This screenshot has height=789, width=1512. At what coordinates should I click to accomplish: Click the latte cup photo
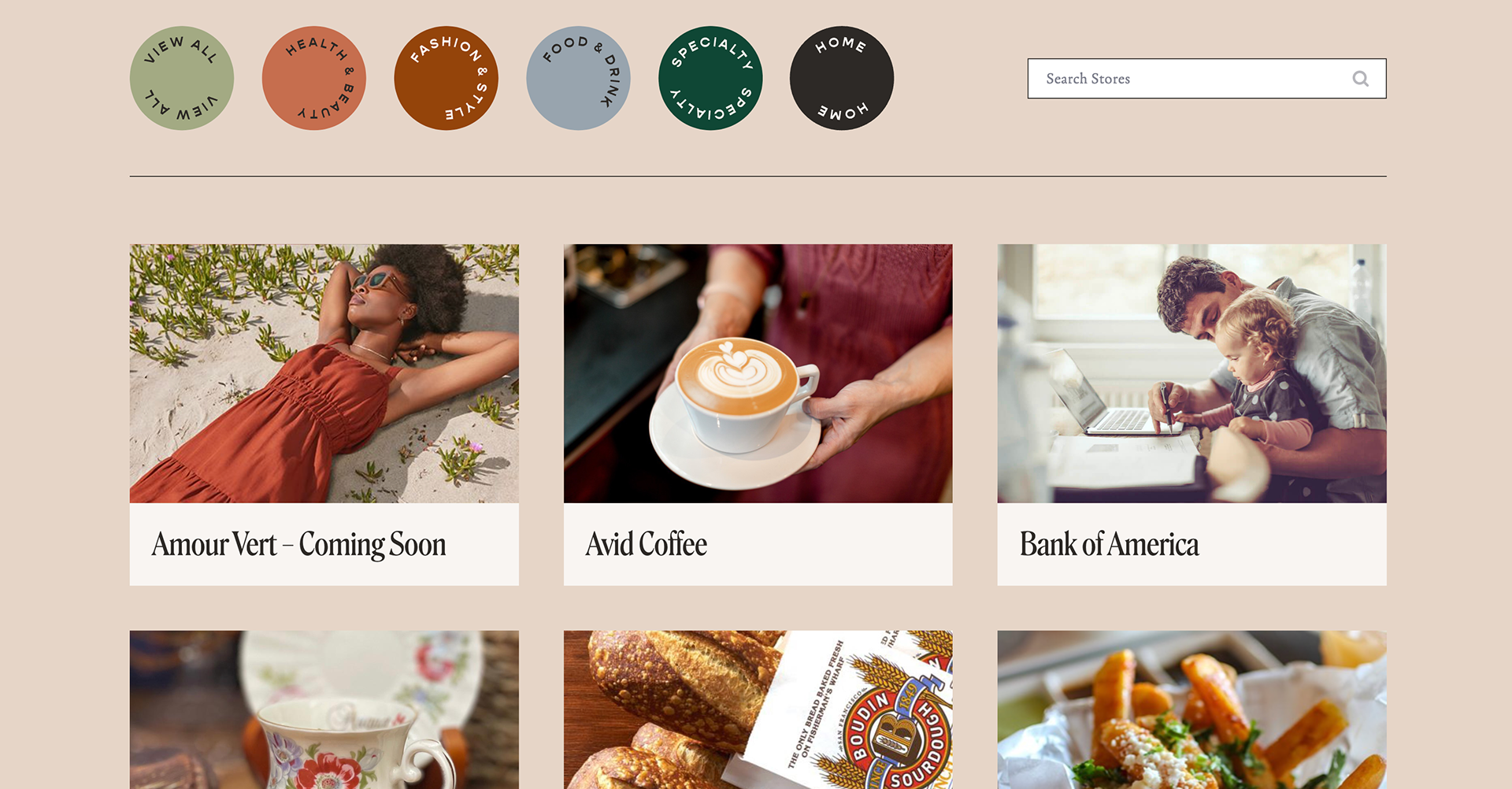(758, 373)
